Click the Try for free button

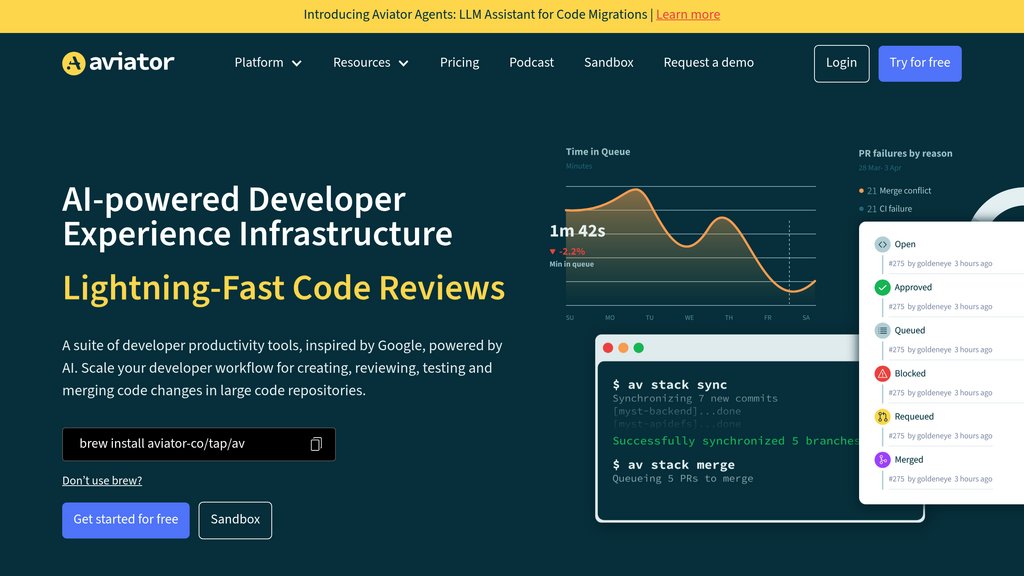(919, 63)
